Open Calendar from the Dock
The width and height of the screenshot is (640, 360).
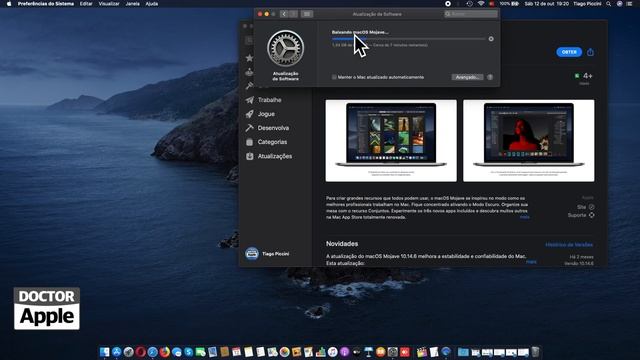tap(236, 352)
